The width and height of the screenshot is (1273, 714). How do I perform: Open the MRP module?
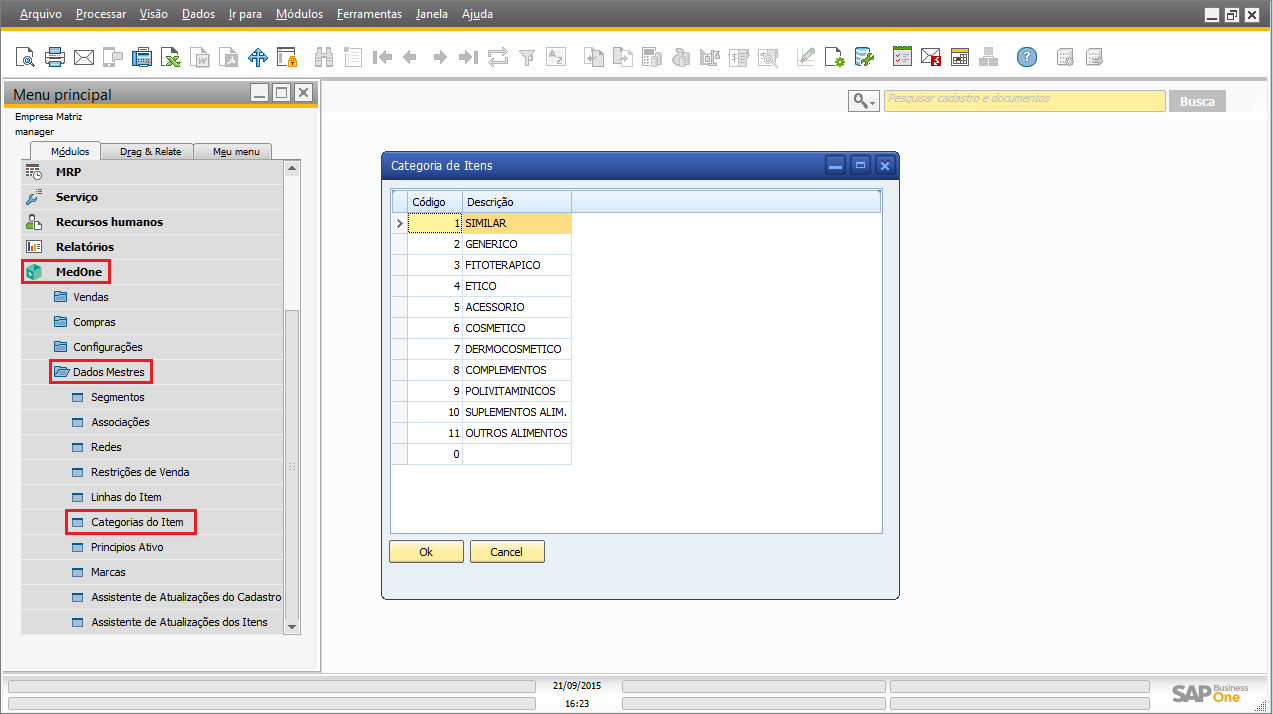[153, 172]
